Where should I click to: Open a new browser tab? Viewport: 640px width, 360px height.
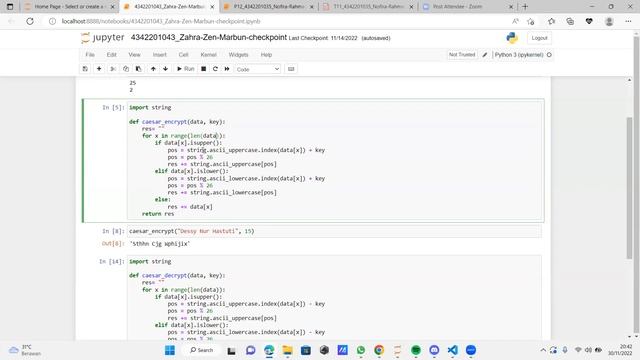tap(525, 7)
